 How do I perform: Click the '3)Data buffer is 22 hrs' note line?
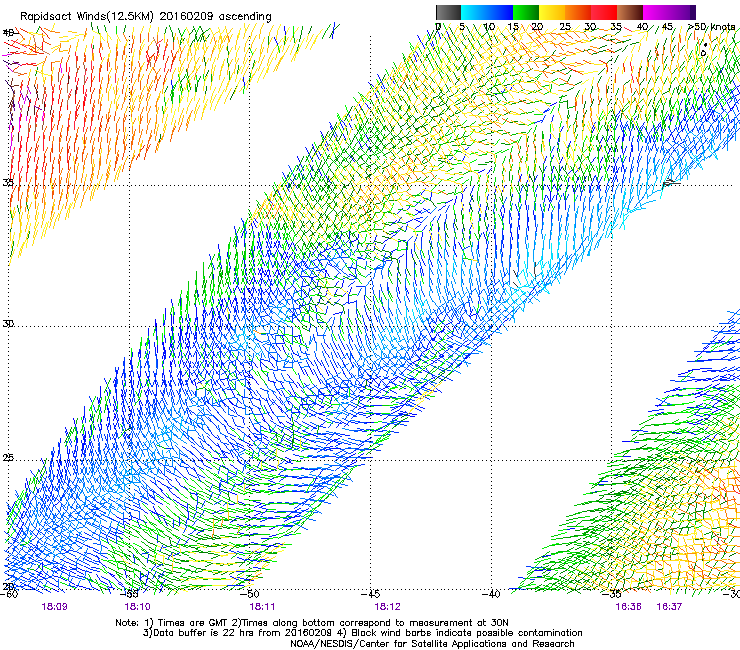tap(362, 633)
